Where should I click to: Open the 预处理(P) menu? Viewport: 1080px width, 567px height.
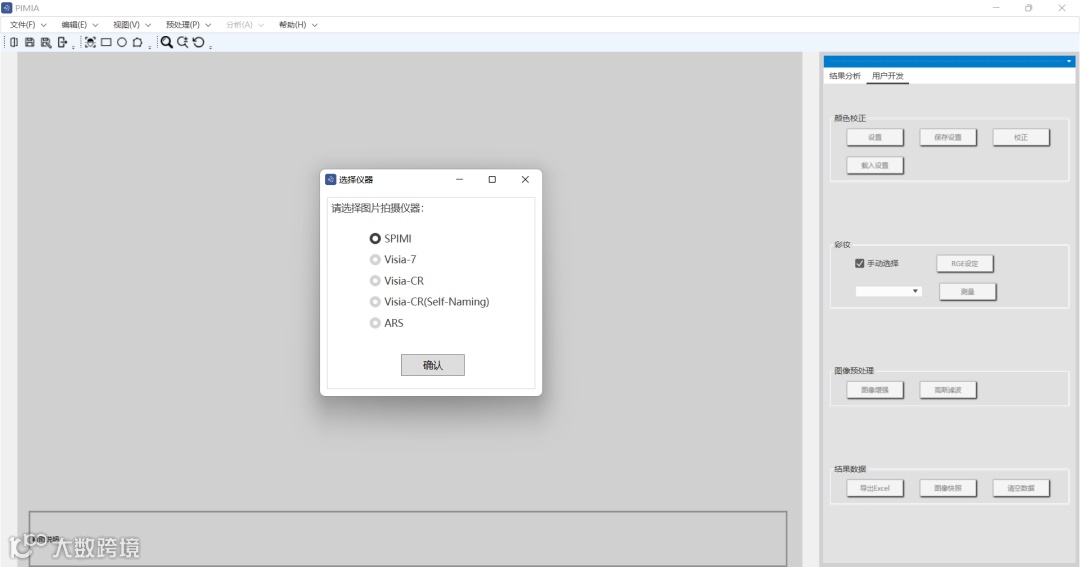pyautogui.click(x=188, y=25)
